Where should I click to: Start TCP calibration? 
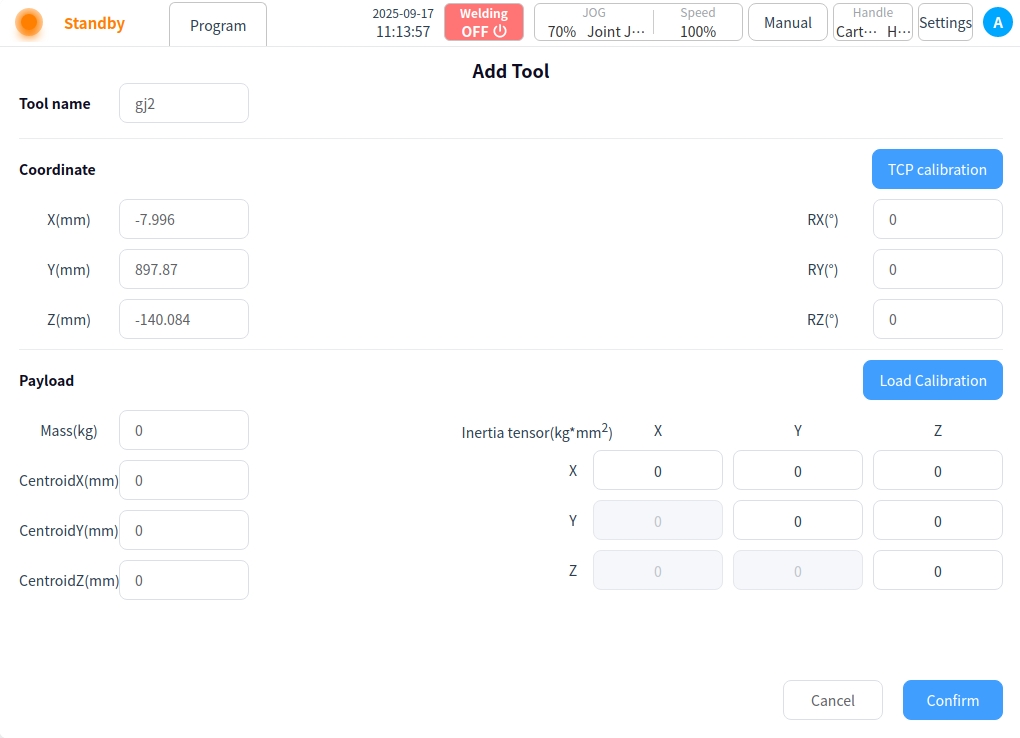click(937, 169)
